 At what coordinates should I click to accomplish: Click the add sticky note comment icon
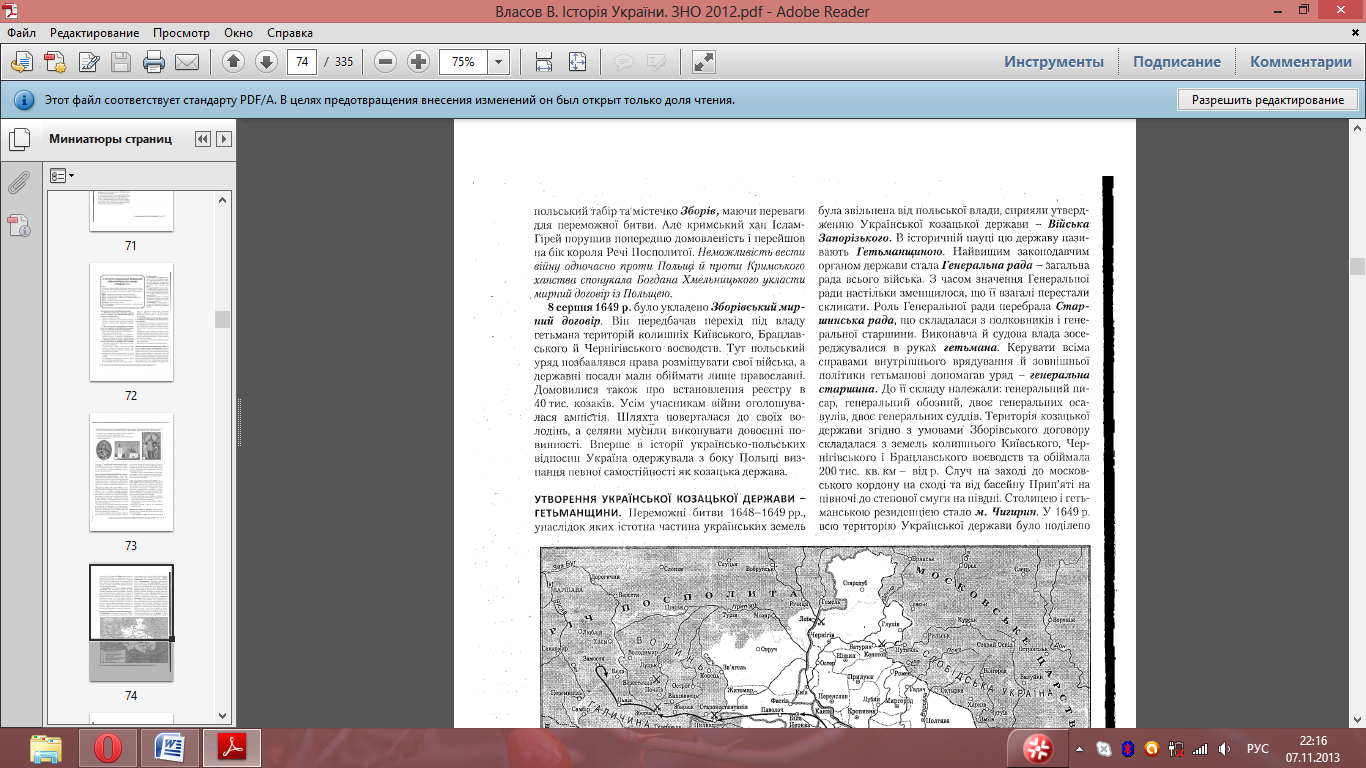624,62
